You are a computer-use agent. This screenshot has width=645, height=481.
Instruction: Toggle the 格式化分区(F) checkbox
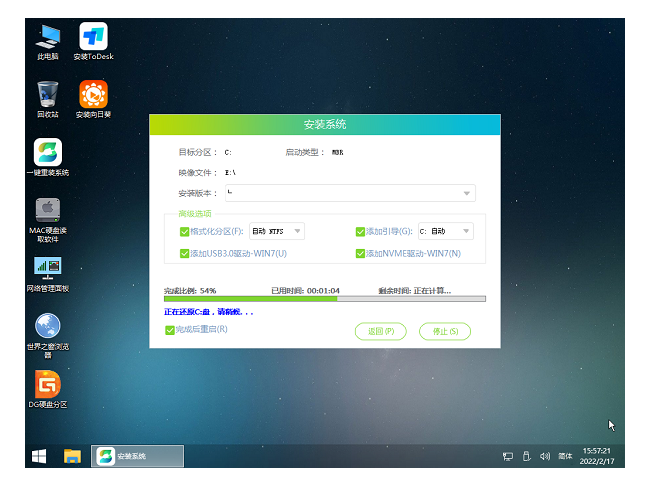click(x=184, y=231)
